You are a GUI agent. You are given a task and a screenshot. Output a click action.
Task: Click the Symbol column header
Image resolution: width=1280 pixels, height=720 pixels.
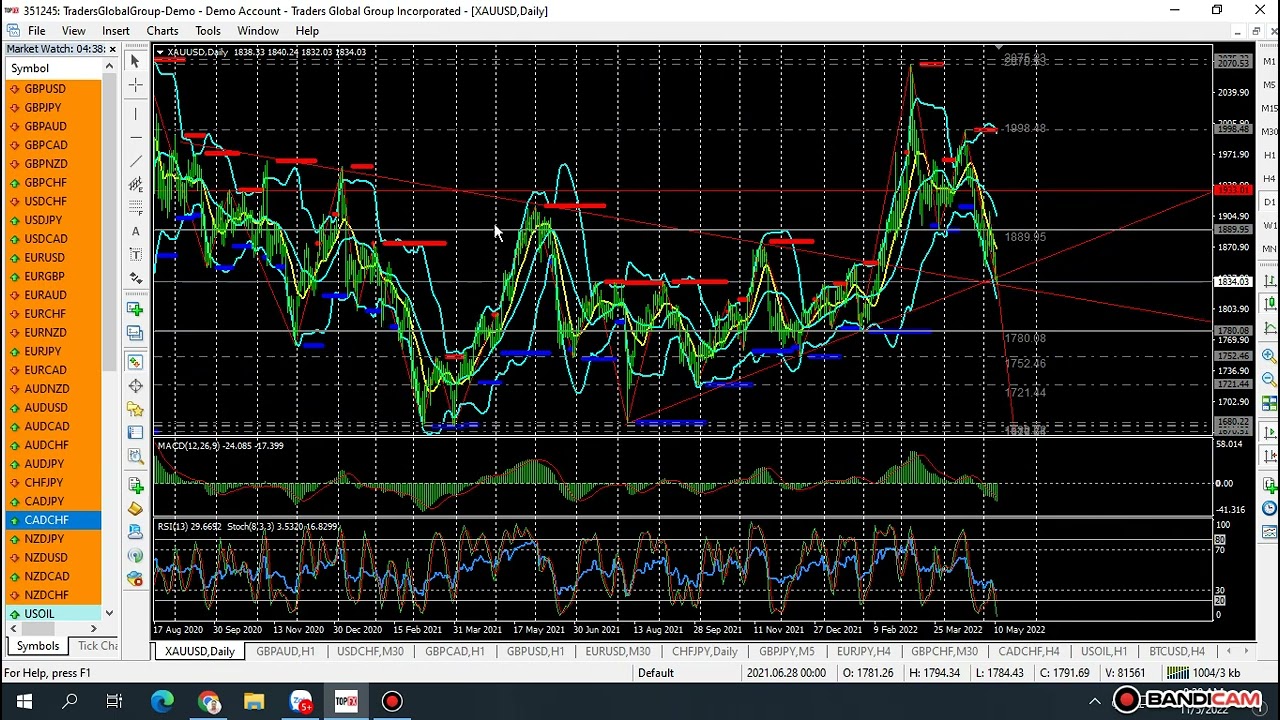53,68
